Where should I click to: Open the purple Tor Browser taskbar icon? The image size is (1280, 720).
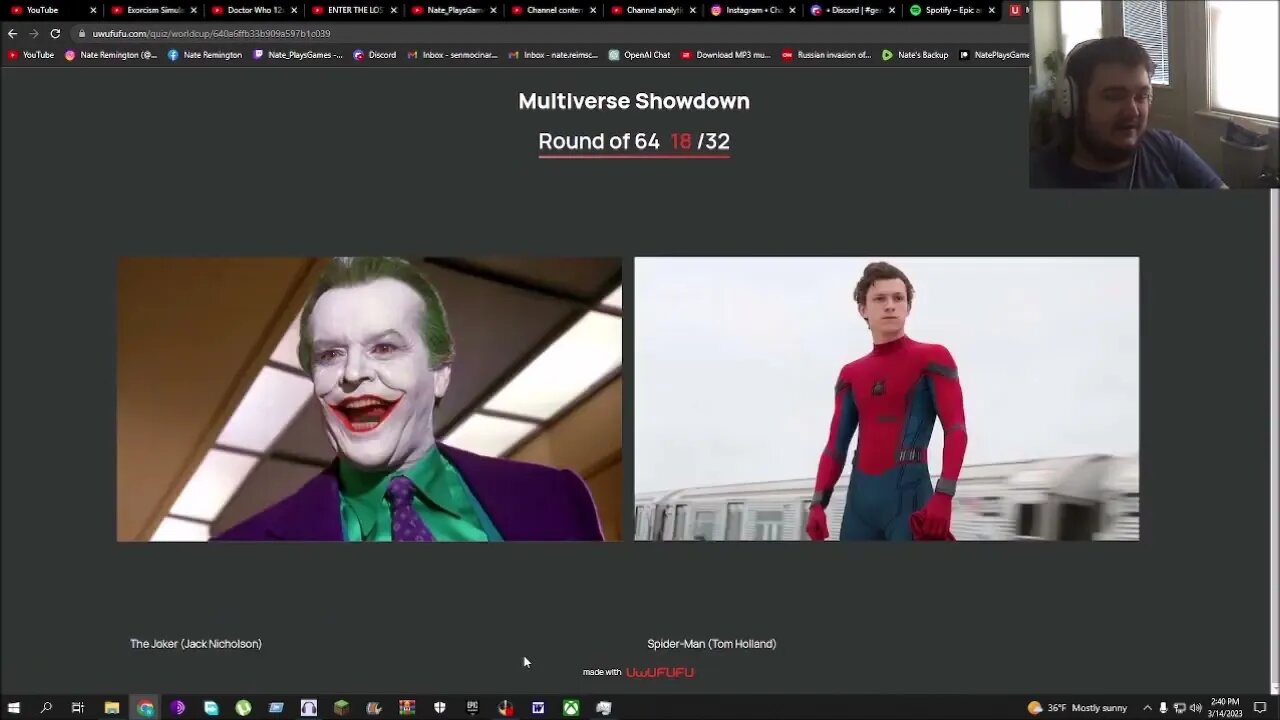tap(178, 708)
